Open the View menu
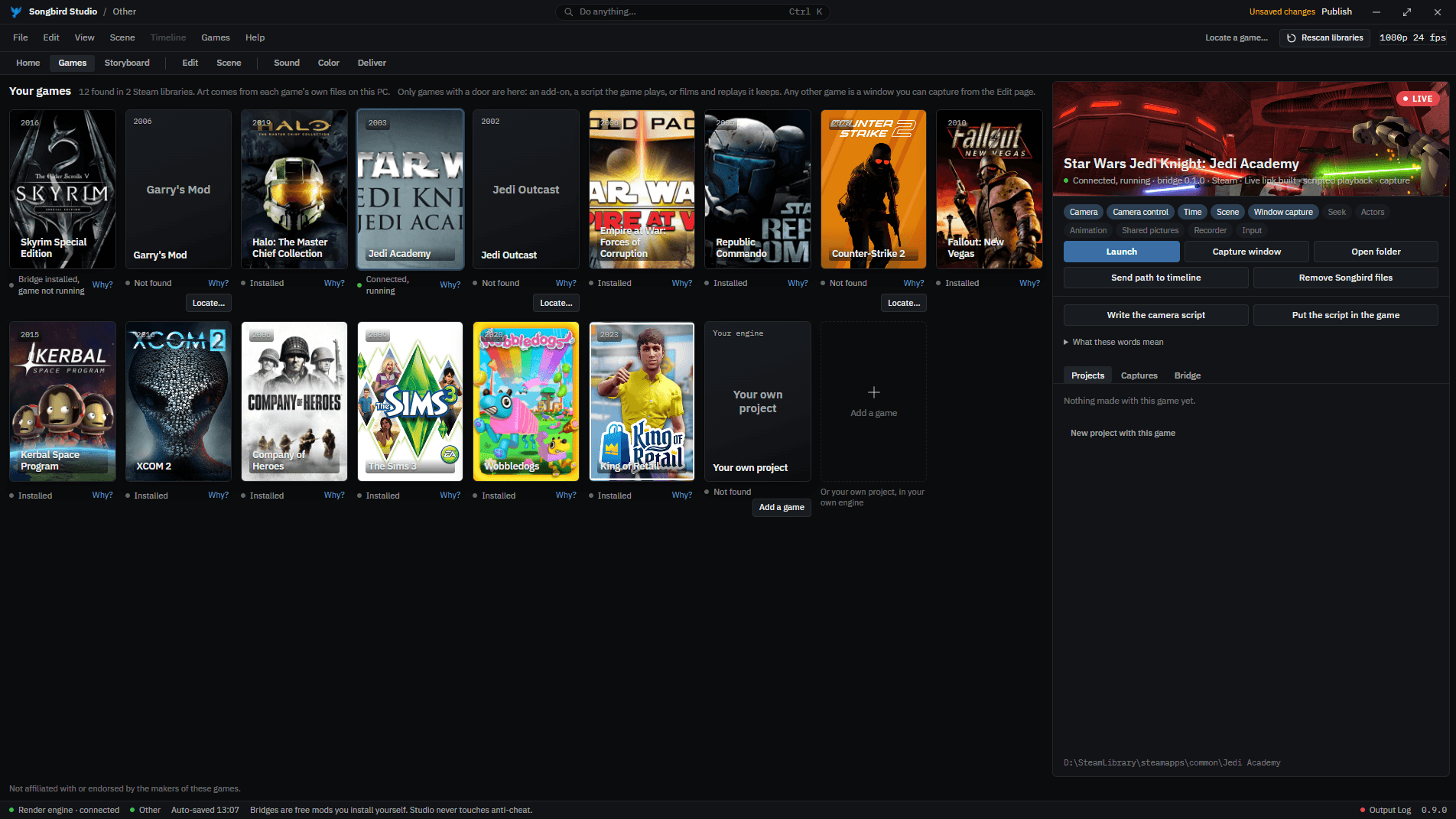Image resolution: width=1456 pixels, height=819 pixels. pos(85,37)
